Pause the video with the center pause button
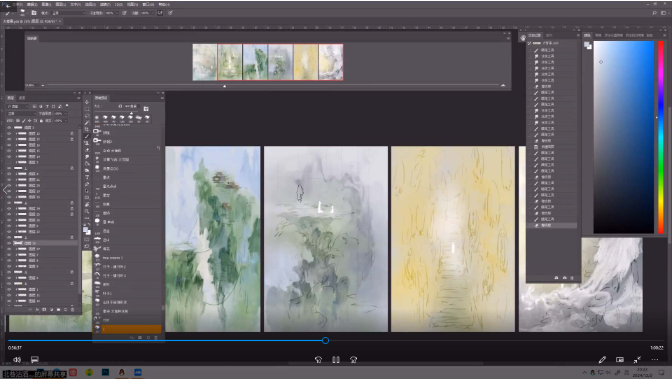The image size is (672, 379). (x=336, y=360)
